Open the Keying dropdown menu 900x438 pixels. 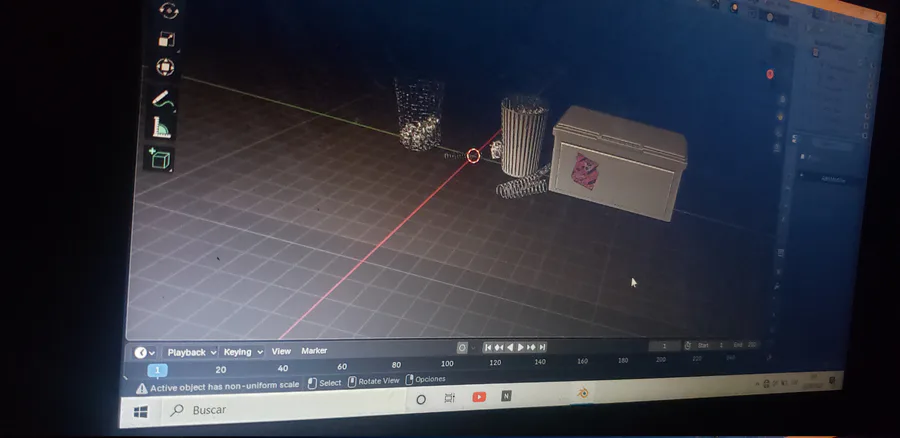(243, 352)
